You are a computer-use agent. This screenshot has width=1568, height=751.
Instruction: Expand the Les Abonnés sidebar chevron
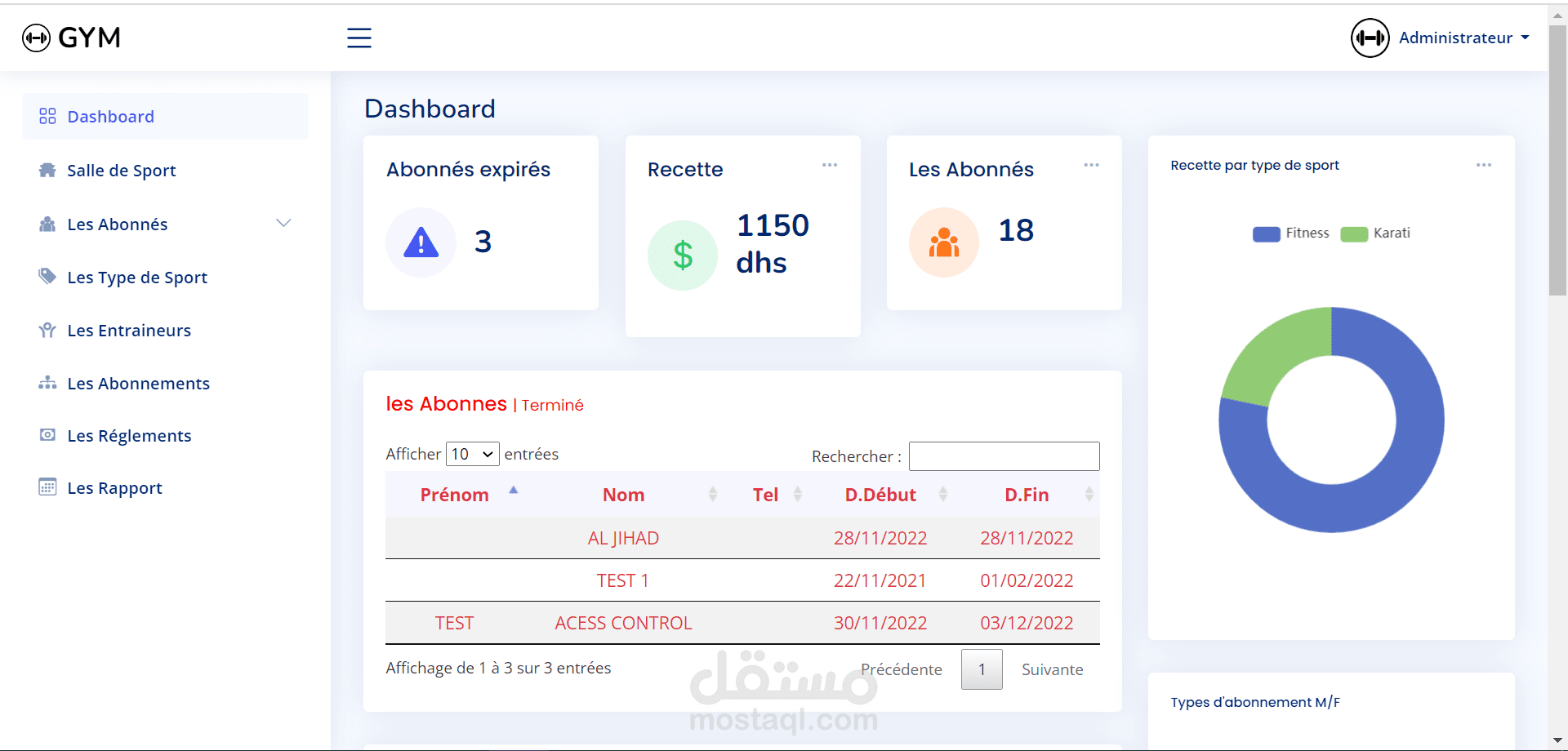[283, 223]
